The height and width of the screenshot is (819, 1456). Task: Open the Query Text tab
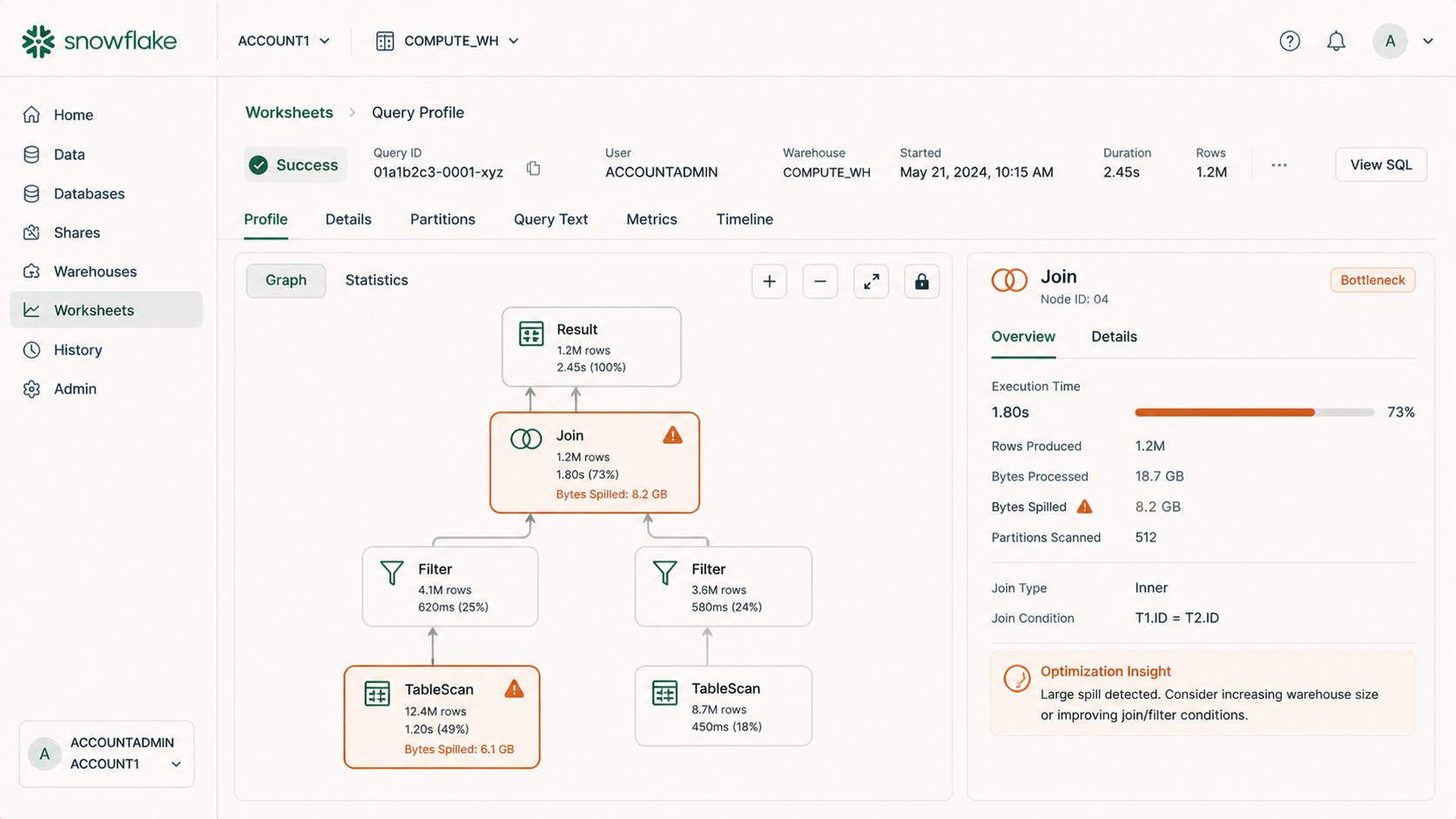[550, 219]
